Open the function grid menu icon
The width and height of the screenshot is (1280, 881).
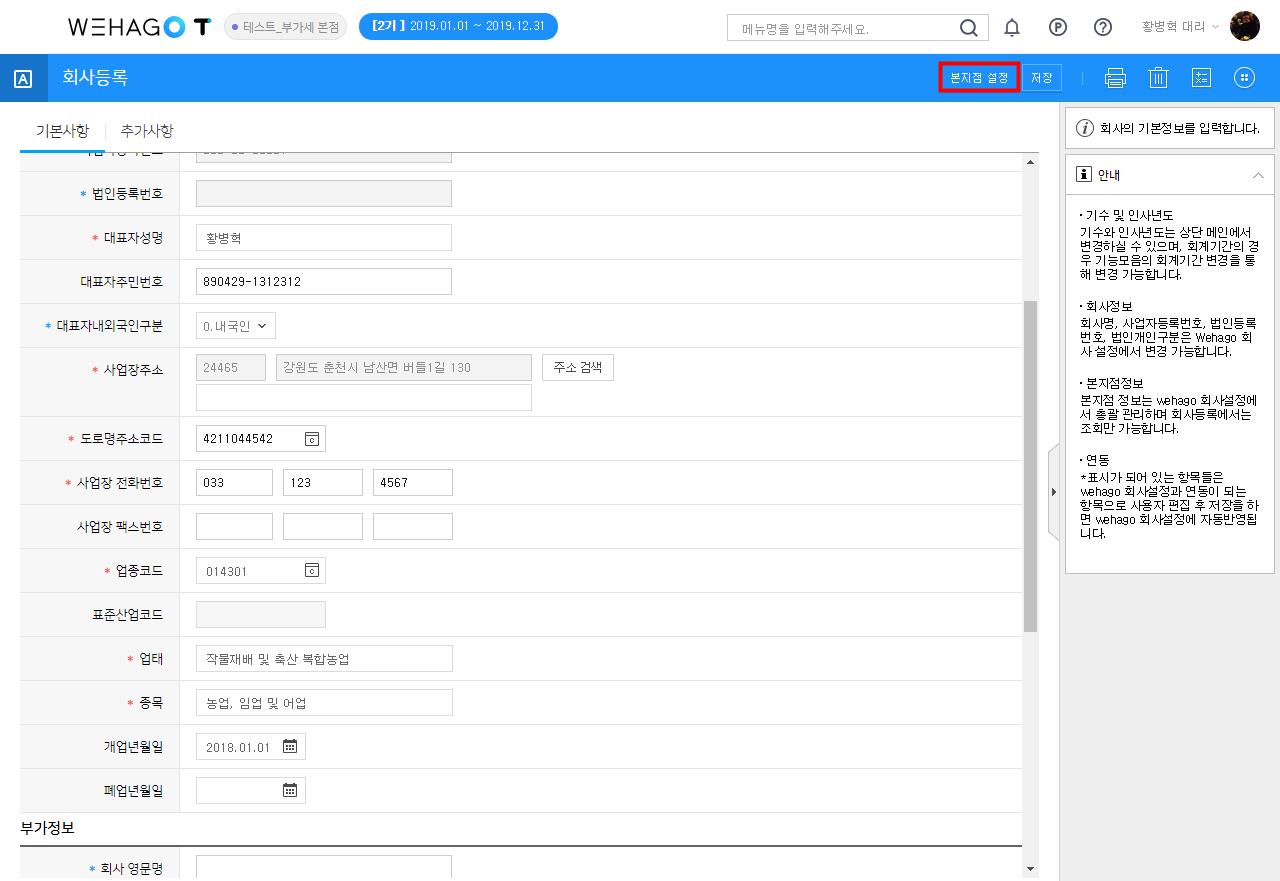1244,78
